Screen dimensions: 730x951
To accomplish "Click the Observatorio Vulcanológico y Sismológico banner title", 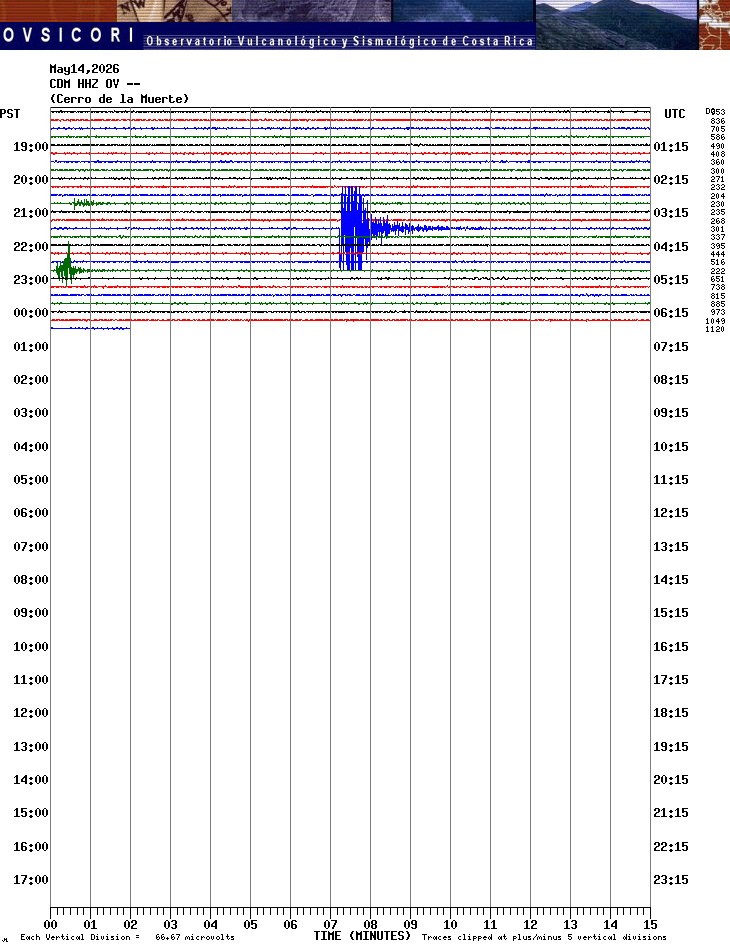I will [x=340, y=41].
